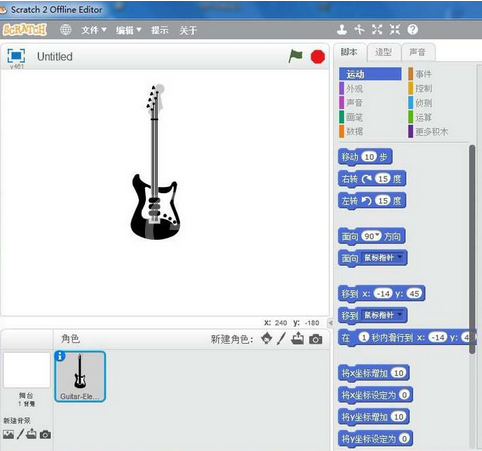Open sprite info via blue i badge
The height and width of the screenshot is (451, 482).
[x=60, y=356]
